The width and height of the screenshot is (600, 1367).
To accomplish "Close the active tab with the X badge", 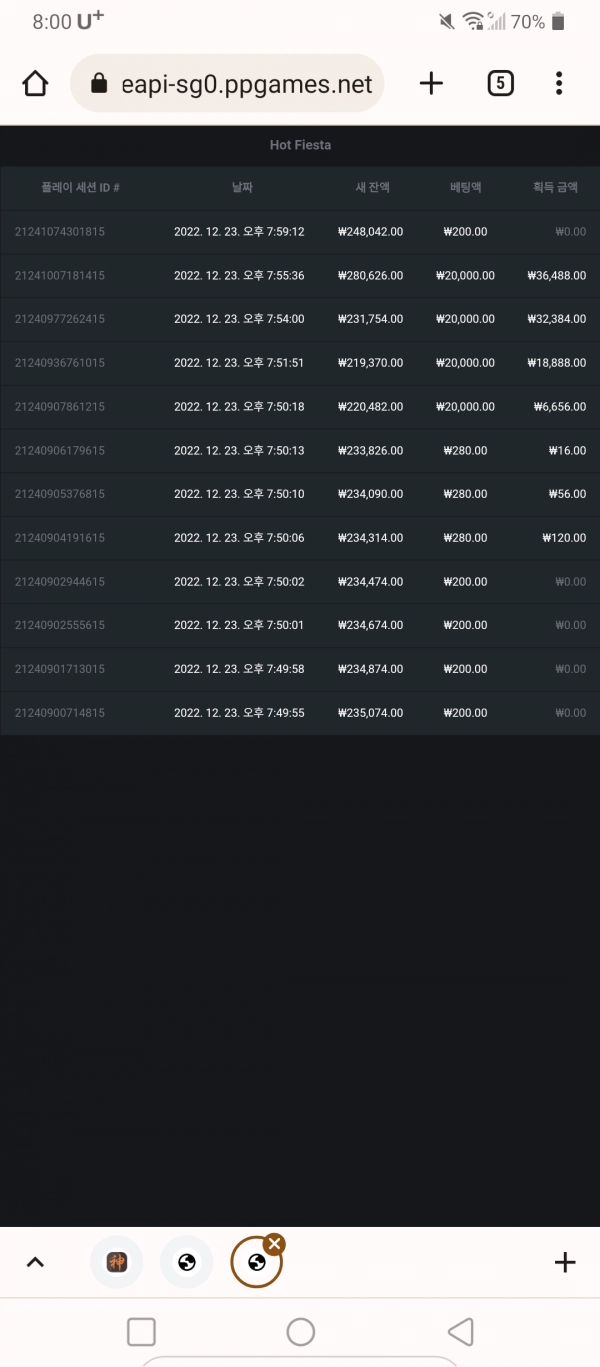I will (x=274, y=1243).
